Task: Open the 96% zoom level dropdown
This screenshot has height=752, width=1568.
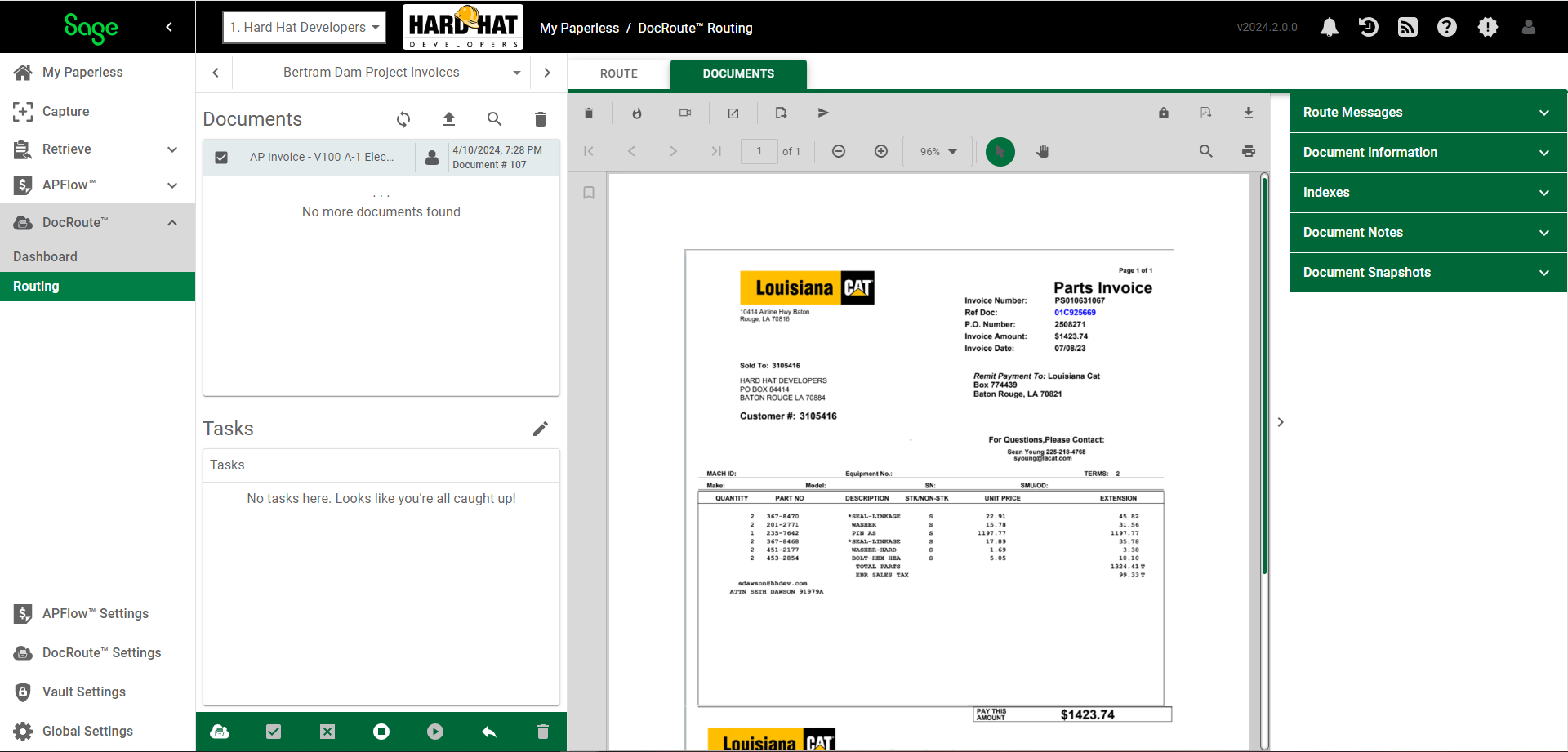Action: point(938,151)
